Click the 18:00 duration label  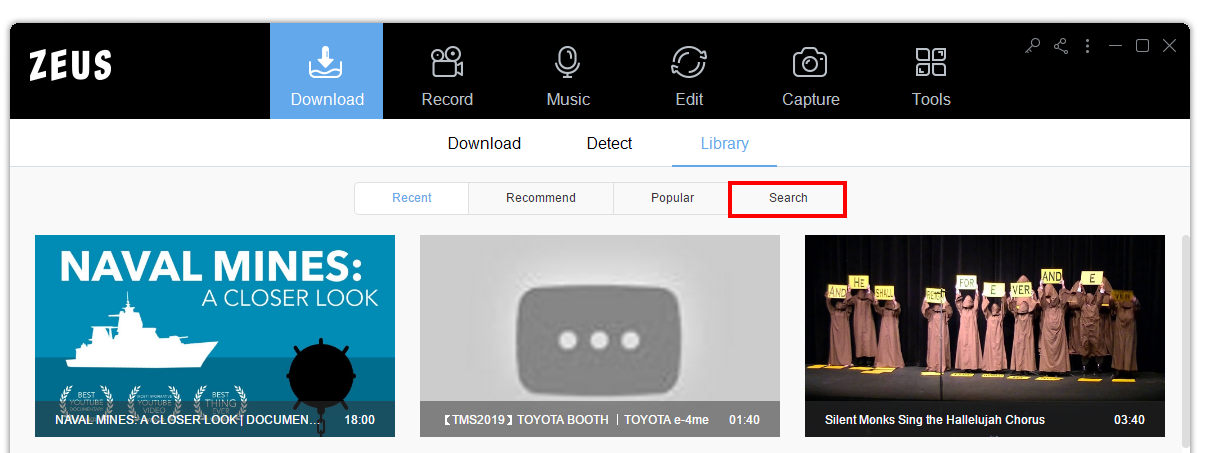point(360,420)
